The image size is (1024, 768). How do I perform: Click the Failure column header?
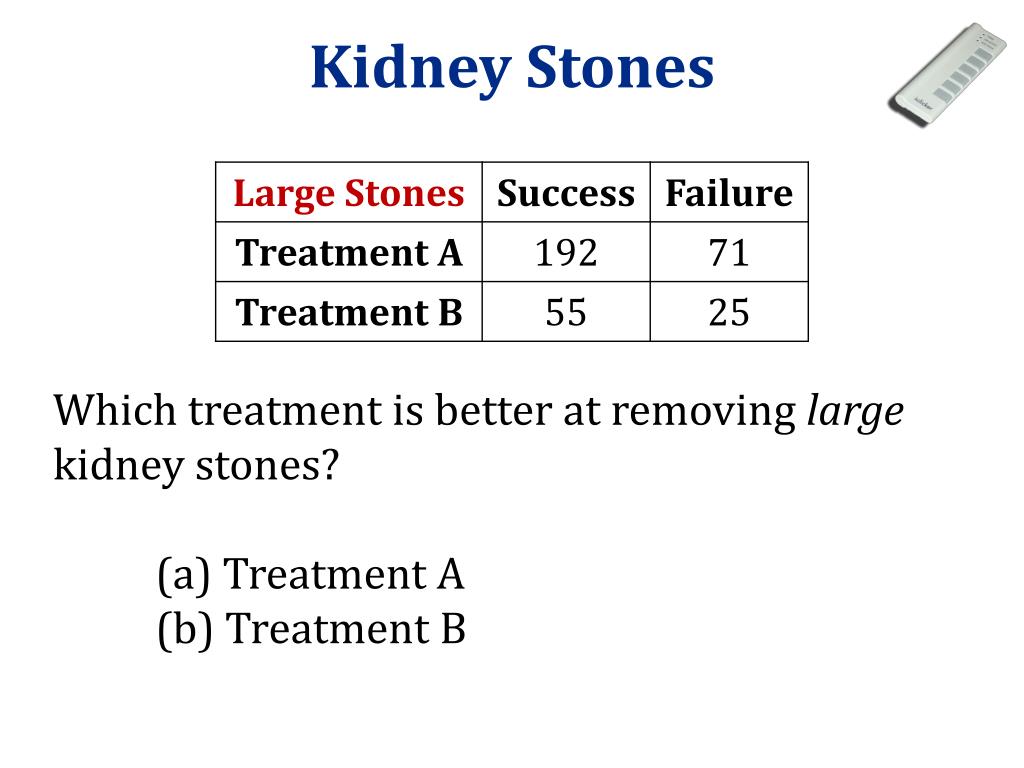pyautogui.click(x=729, y=193)
